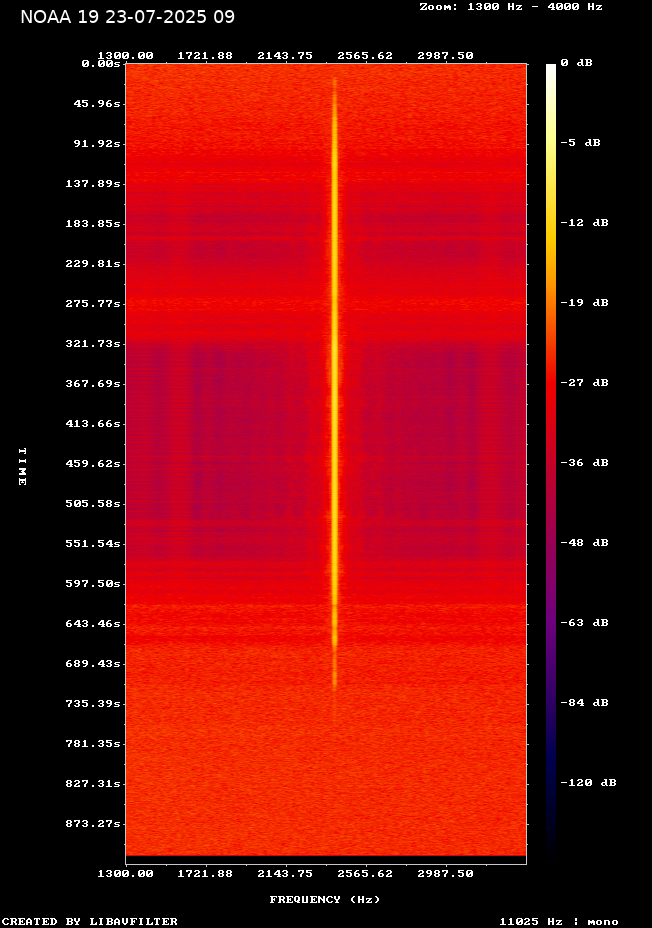Viewport: 652px width, 928px height.
Task: Click the time label '781.35s'
Action: click(93, 743)
